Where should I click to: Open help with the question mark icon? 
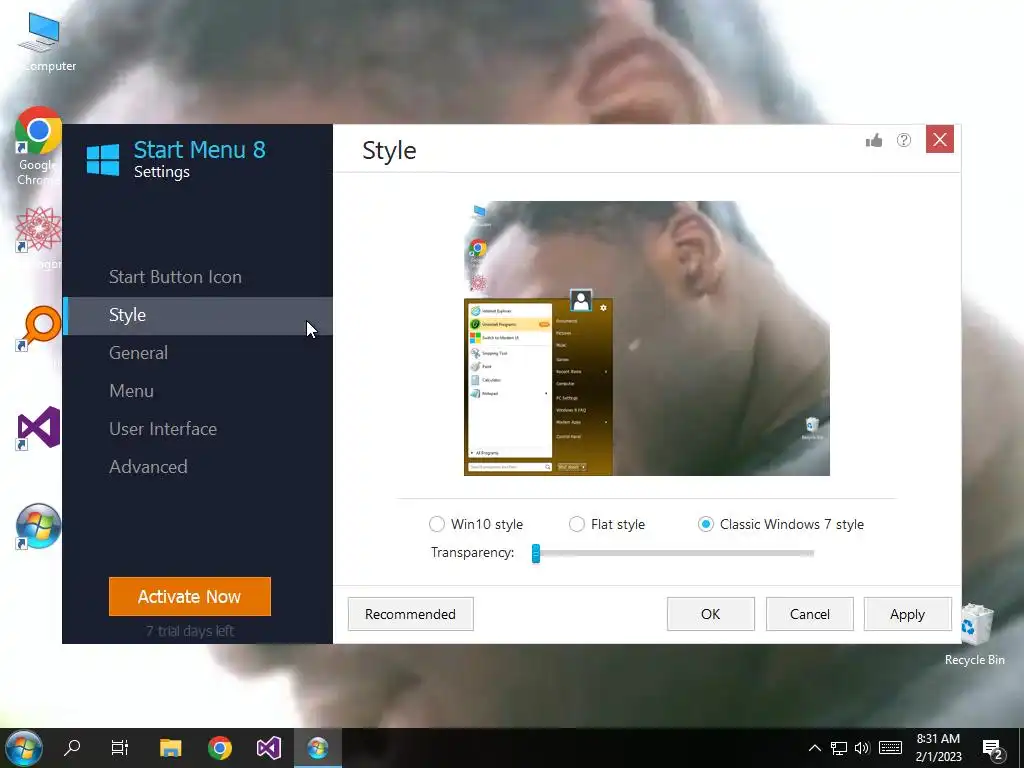[904, 140]
